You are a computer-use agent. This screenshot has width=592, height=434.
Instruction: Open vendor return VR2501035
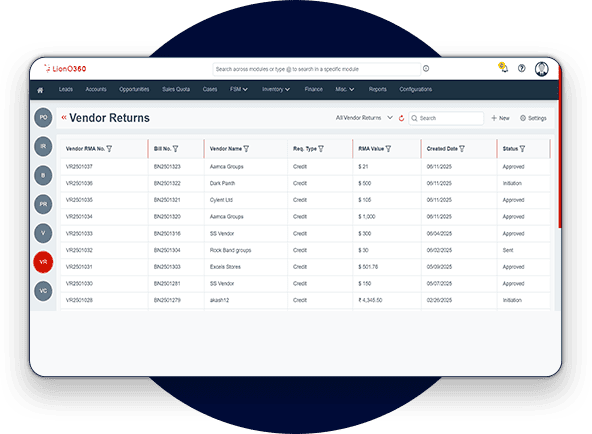79,200
